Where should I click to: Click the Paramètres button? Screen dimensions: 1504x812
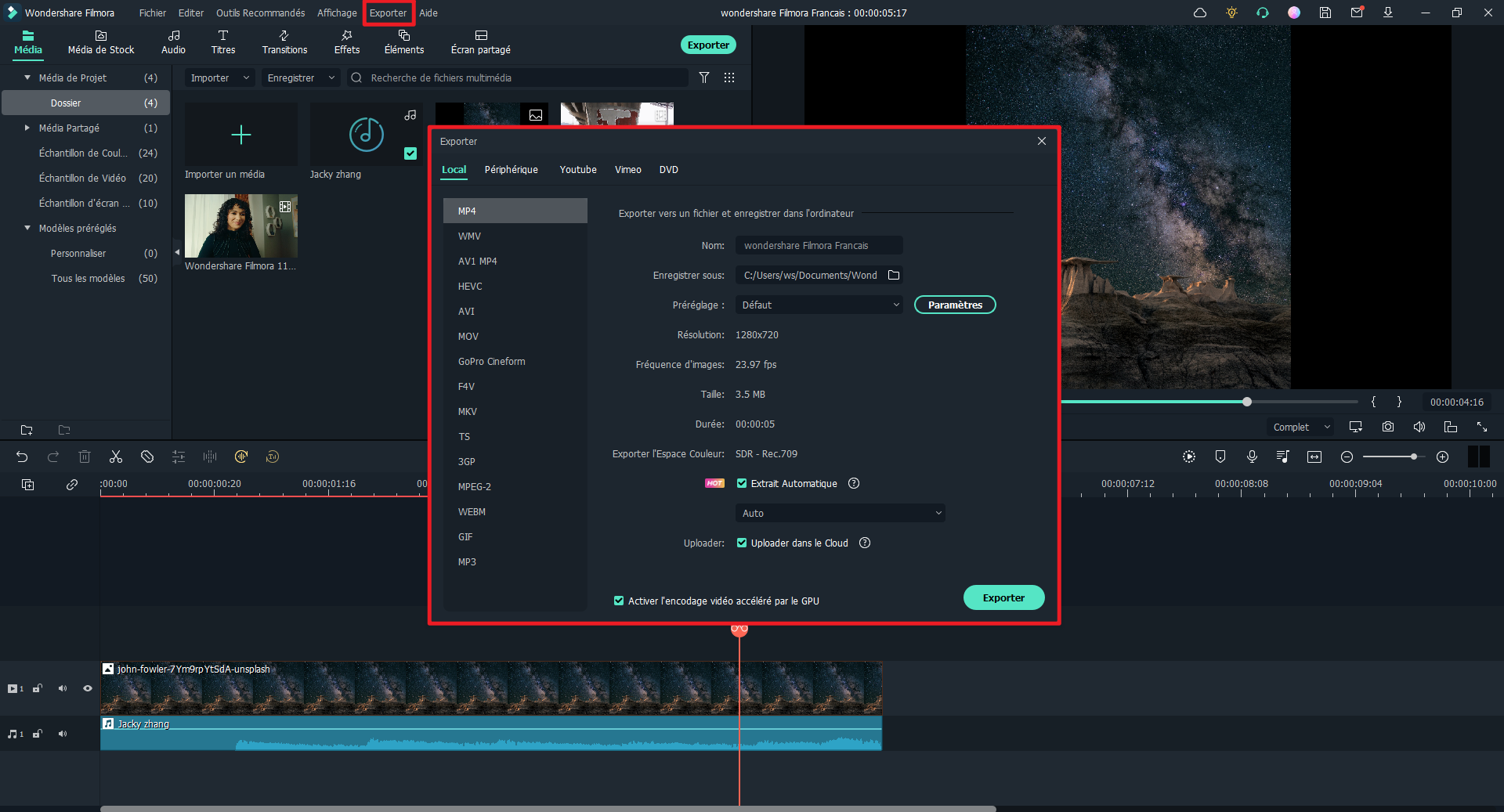click(955, 305)
